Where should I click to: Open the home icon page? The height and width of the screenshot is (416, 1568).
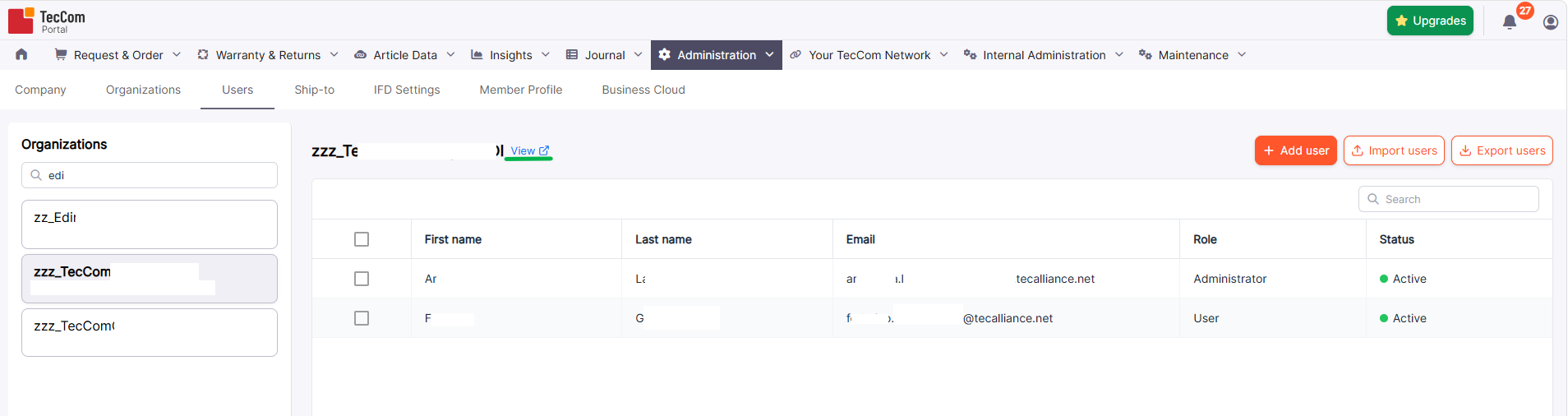click(21, 54)
